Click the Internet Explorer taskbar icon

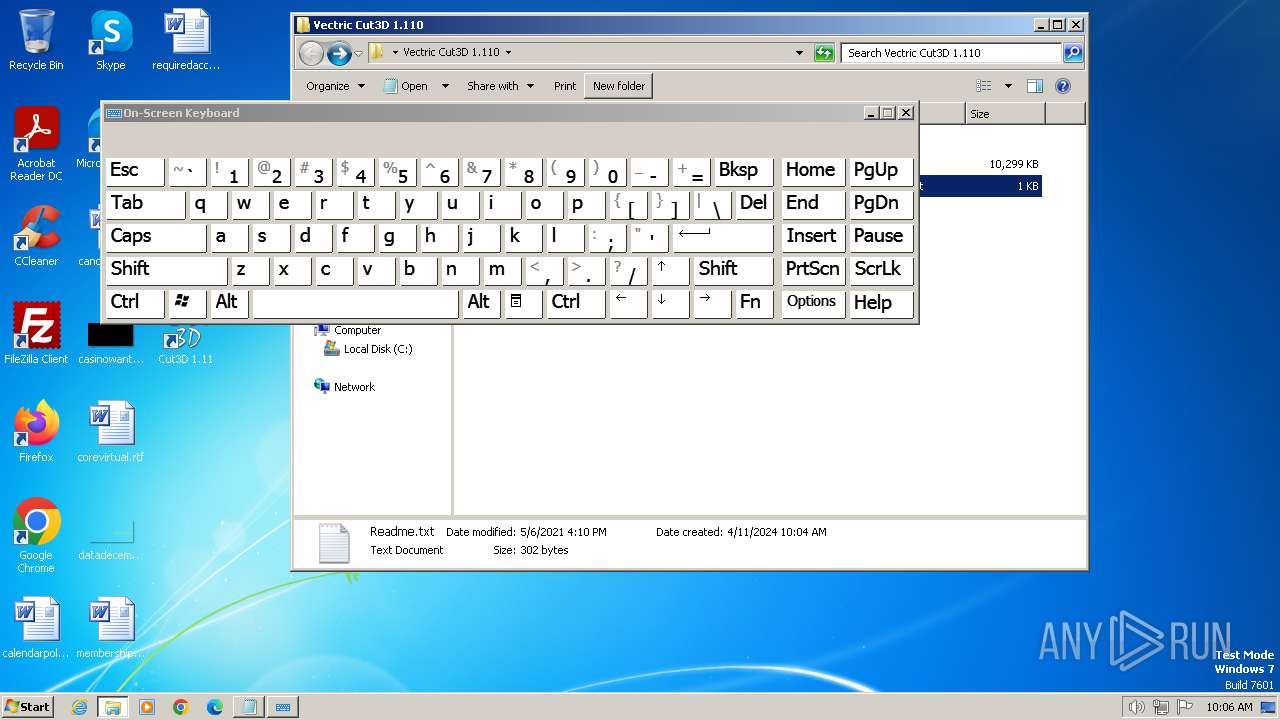pos(79,707)
